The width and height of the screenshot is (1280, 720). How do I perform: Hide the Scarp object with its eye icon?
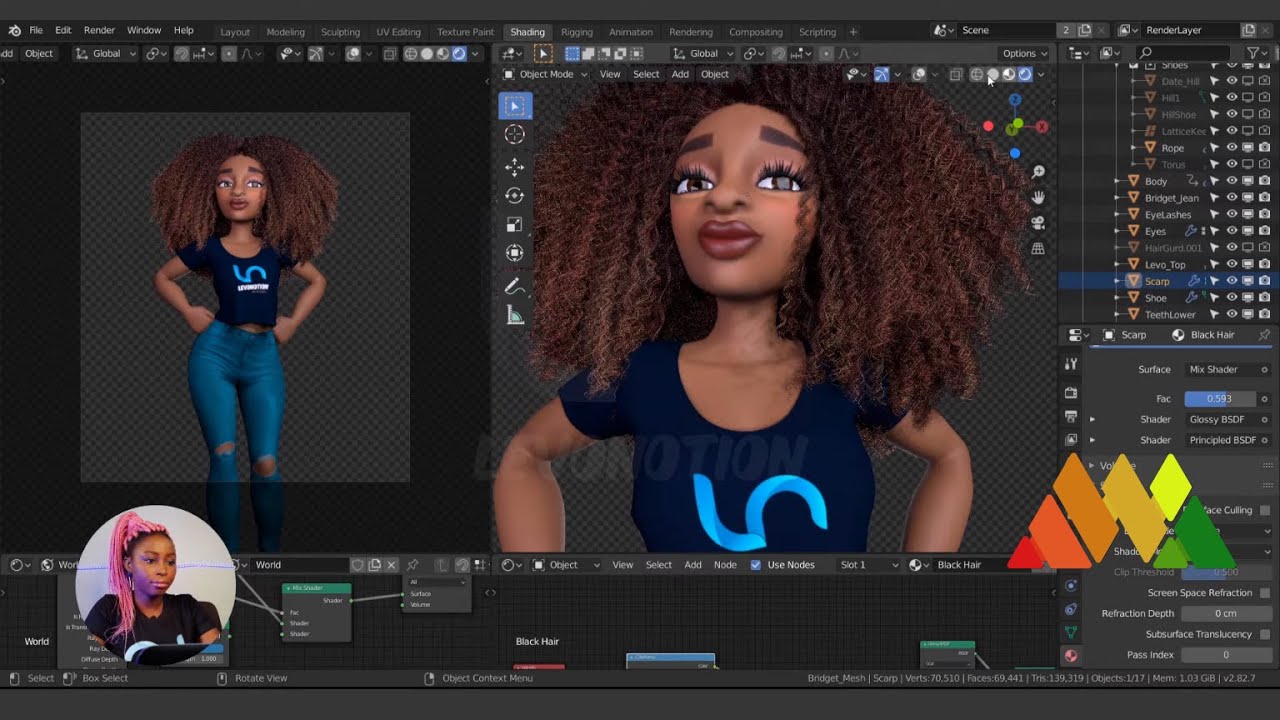click(x=1232, y=281)
